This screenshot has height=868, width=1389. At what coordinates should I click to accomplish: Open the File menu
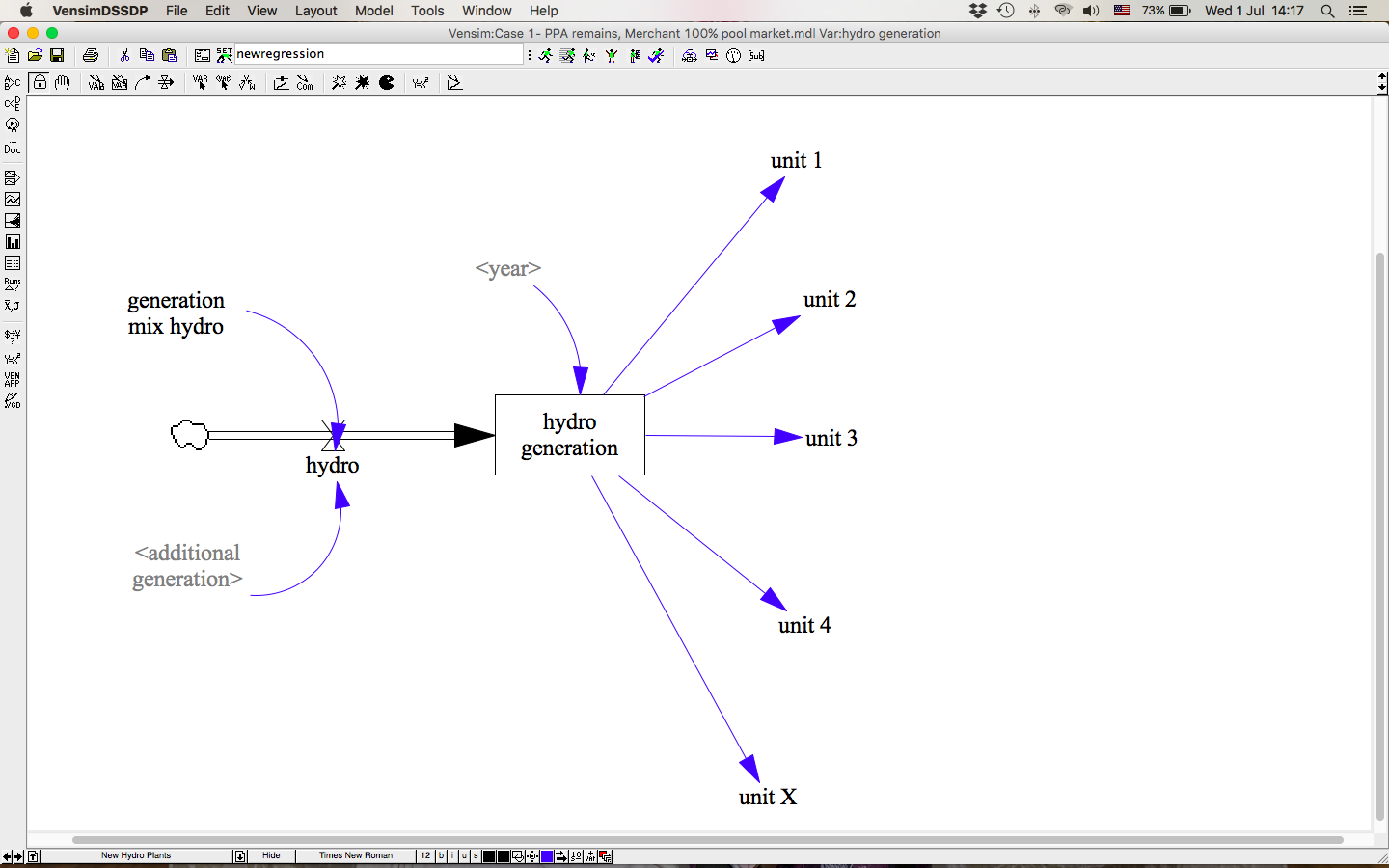coord(177,11)
